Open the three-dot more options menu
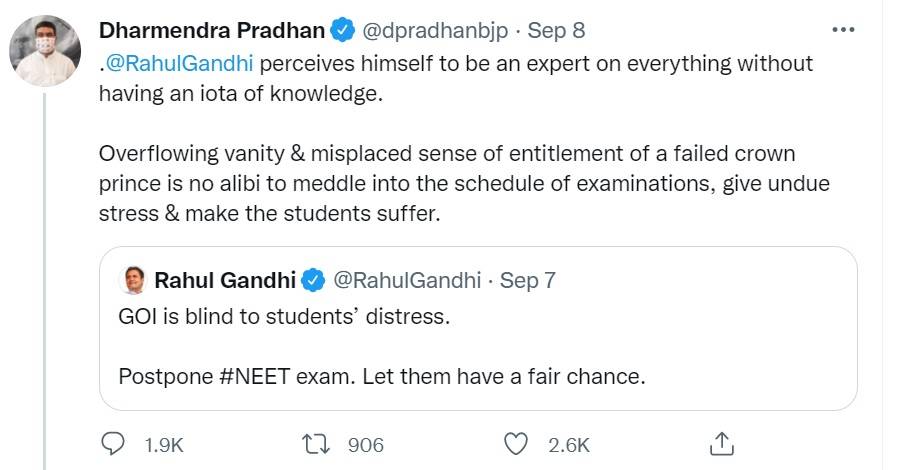 point(843,29)
